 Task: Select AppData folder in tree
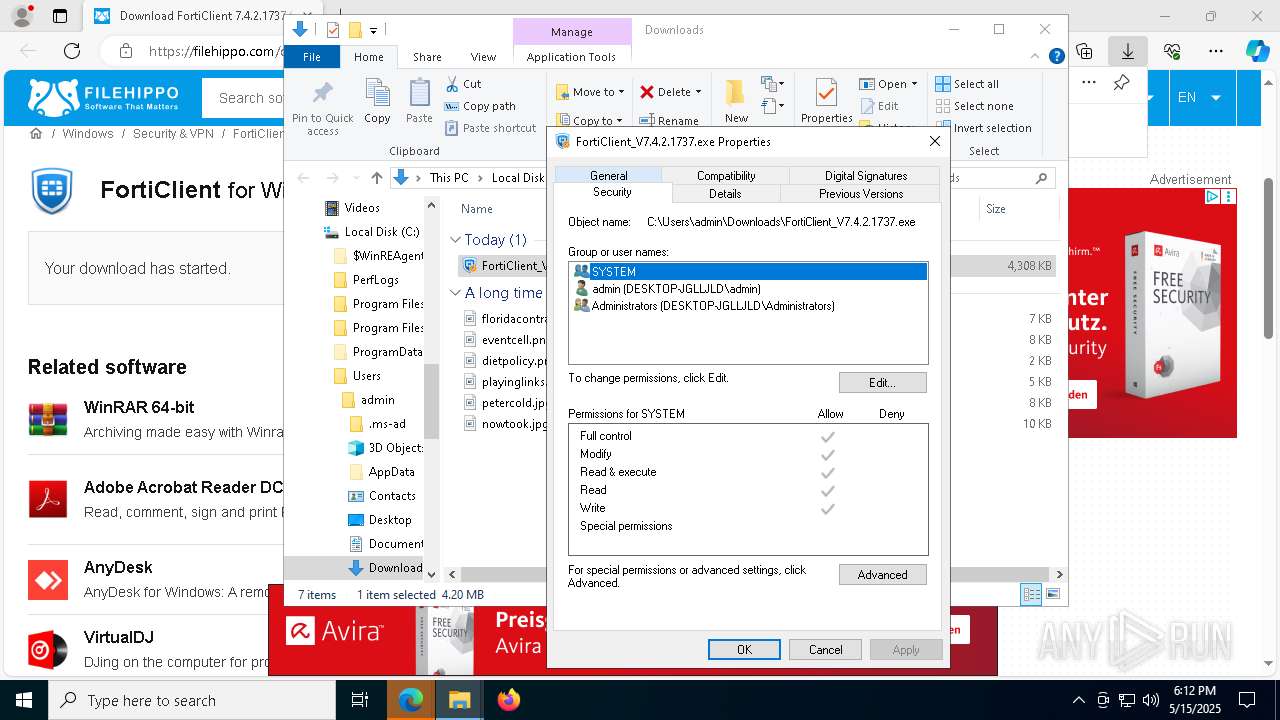click(382, 472)
